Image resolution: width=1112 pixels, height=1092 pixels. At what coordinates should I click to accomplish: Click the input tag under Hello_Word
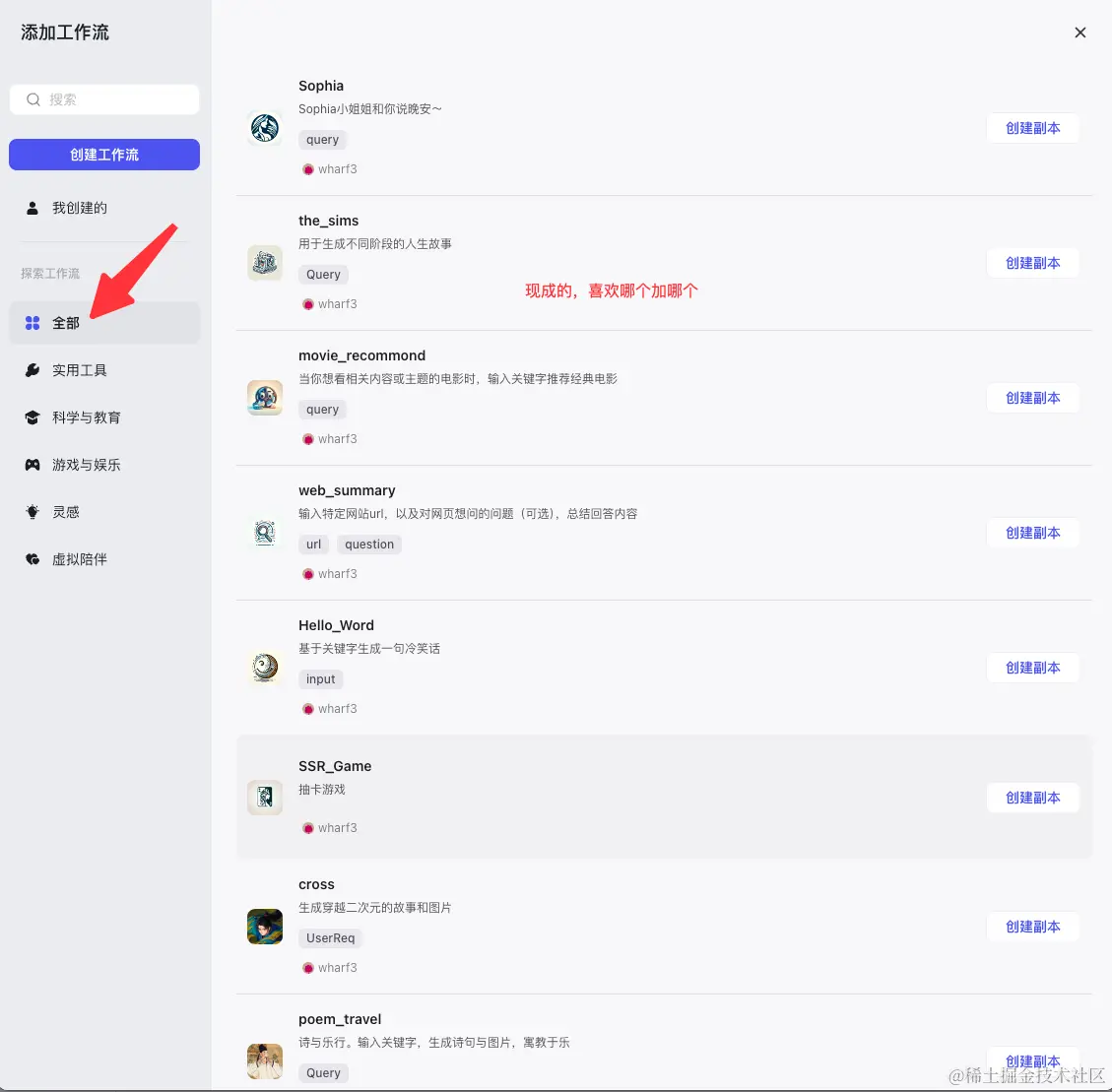tap(320, 678)
